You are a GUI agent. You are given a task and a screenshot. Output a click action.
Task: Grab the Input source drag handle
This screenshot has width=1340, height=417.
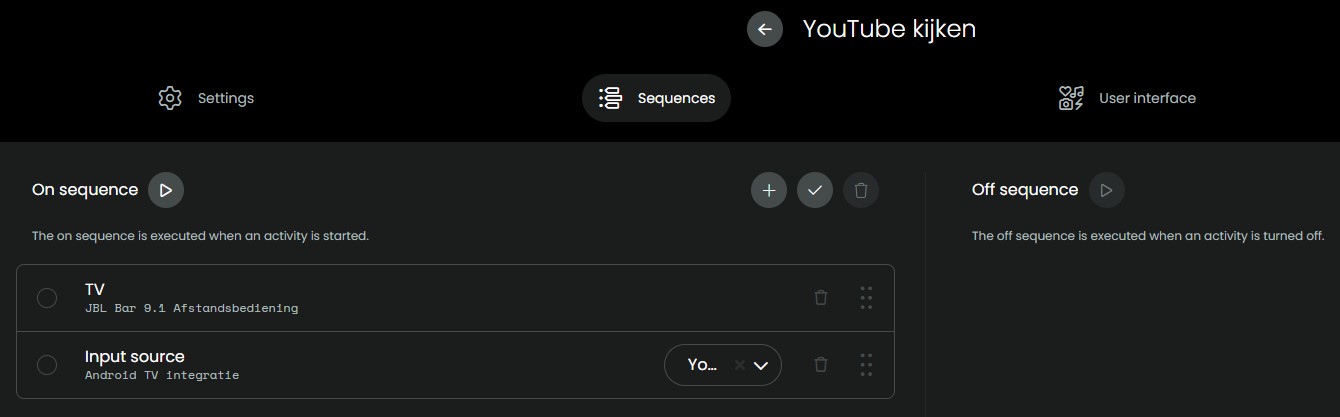[866, 365]
